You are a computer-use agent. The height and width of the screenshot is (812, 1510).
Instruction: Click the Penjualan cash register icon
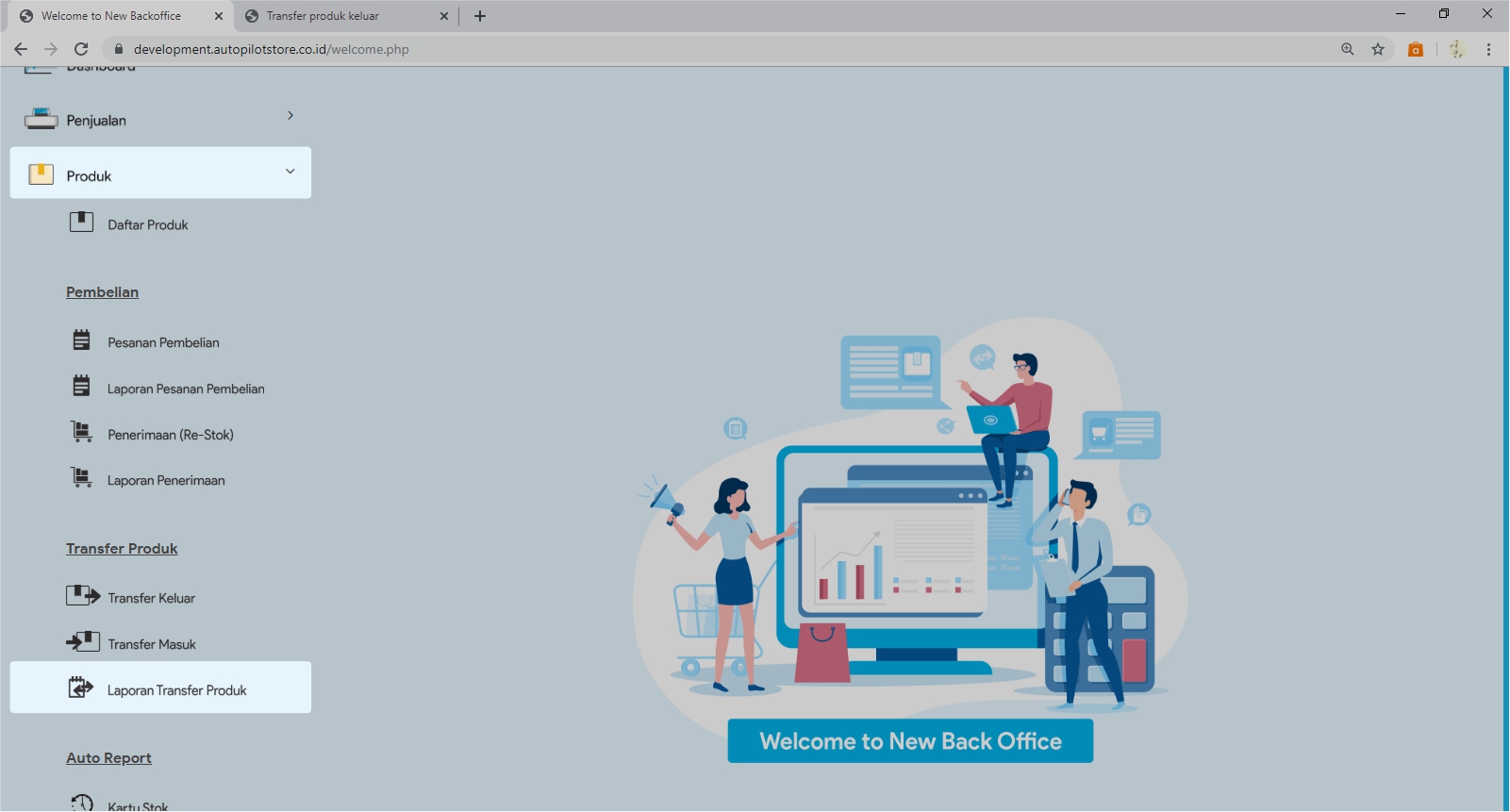click(x=41, y=120)
